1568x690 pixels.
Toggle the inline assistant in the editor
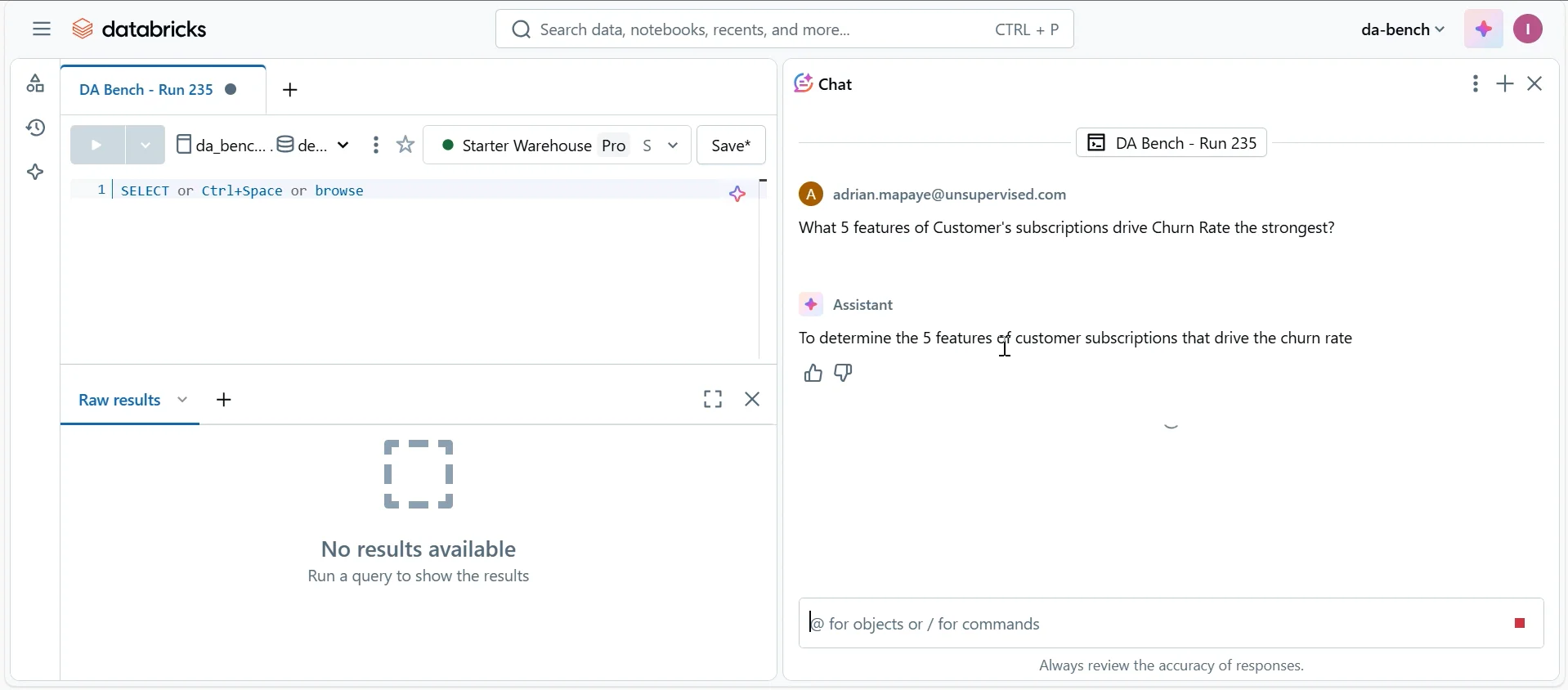pos(738,194)
